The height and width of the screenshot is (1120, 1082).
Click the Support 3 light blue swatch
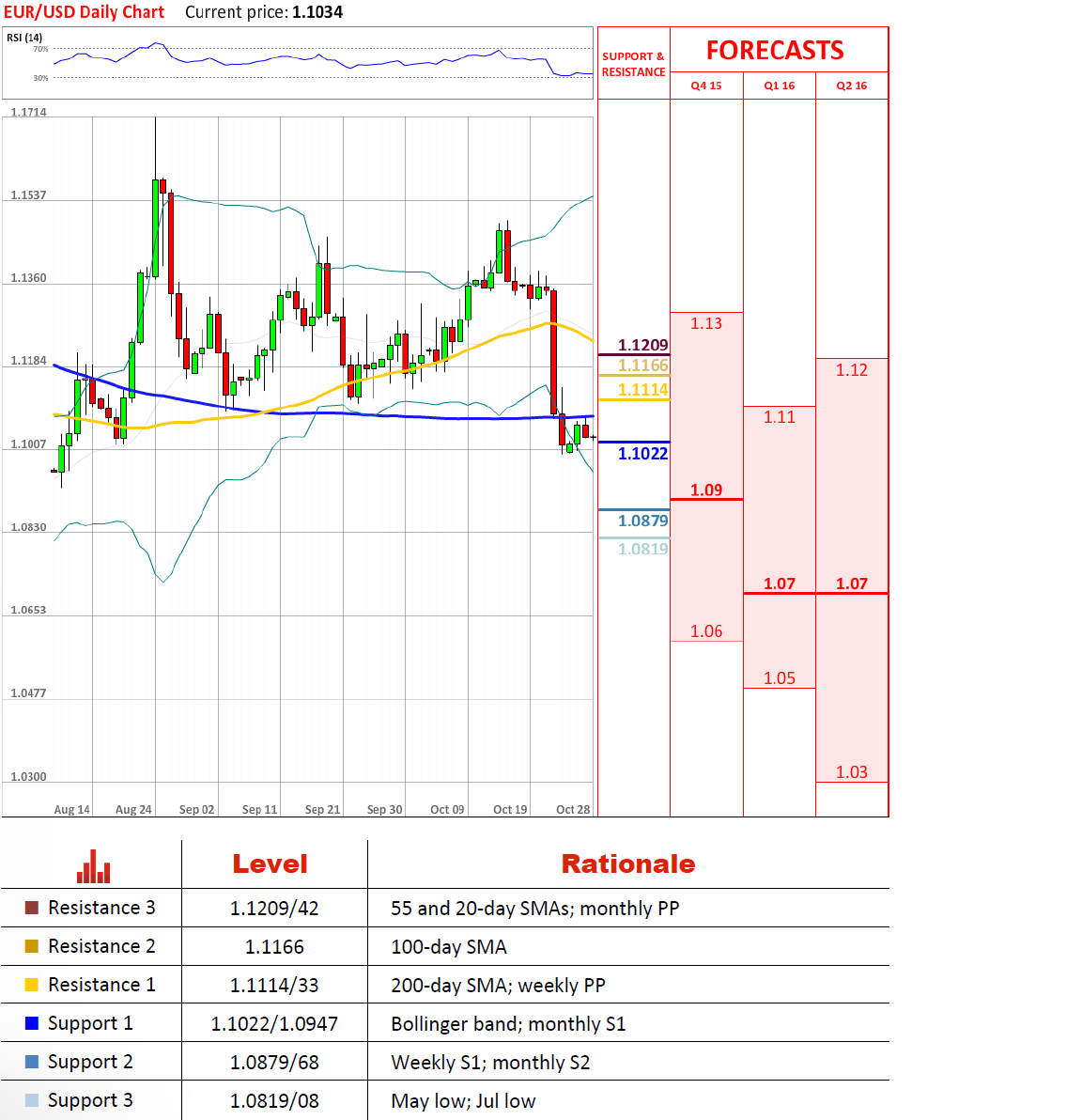pyautogui.click(x=31, y=1100)
